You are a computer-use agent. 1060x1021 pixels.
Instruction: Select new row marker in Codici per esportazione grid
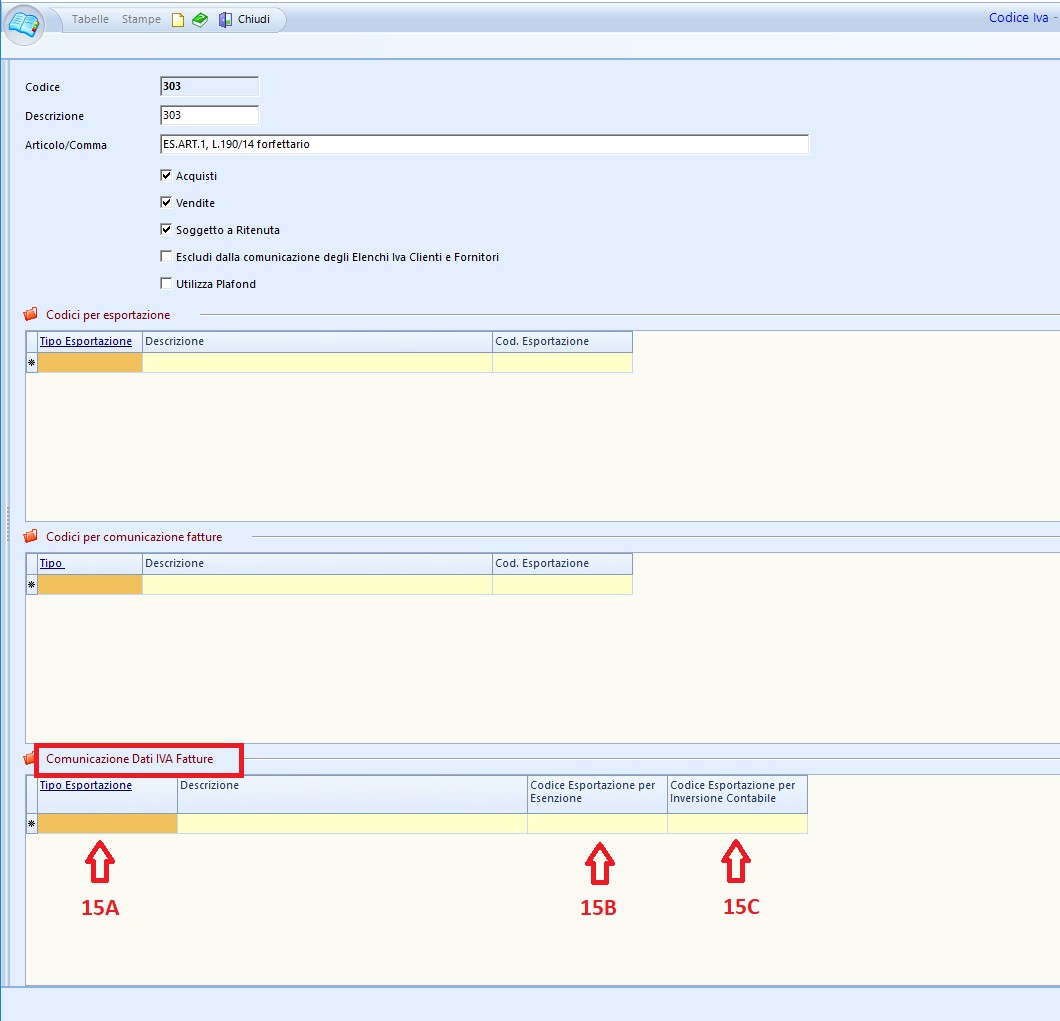[31, 363]
